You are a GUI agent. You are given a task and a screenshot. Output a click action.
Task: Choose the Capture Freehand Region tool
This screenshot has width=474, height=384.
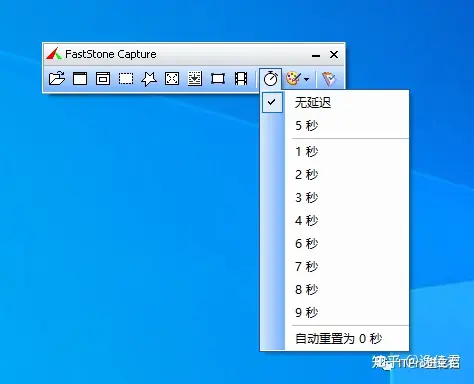[149, 79]
